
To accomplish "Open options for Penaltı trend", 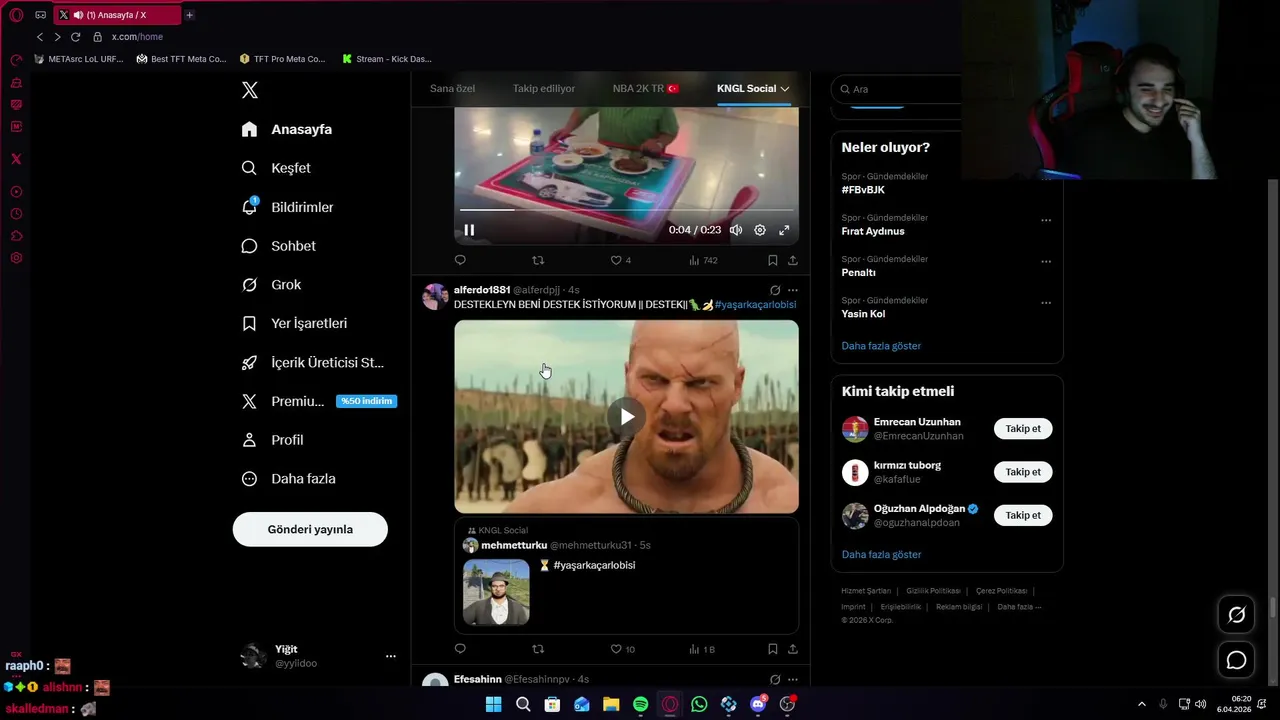I will point(1046,262).
